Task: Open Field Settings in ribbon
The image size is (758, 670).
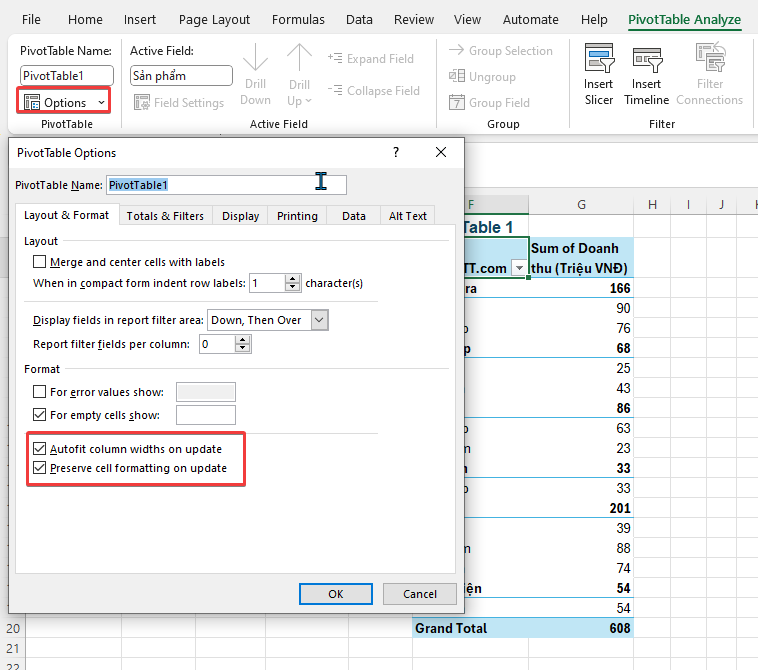Action: pyautogui.click(x=179, y=103)
